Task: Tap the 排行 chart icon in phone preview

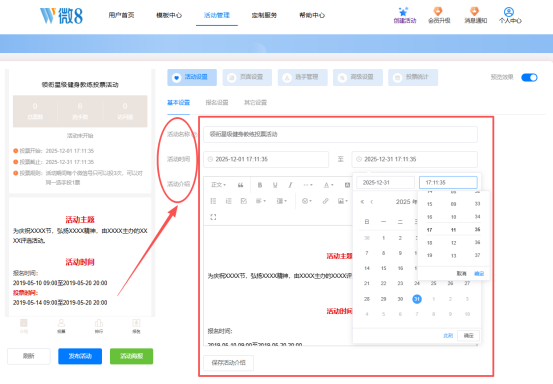Action: [x=99, y=326]
